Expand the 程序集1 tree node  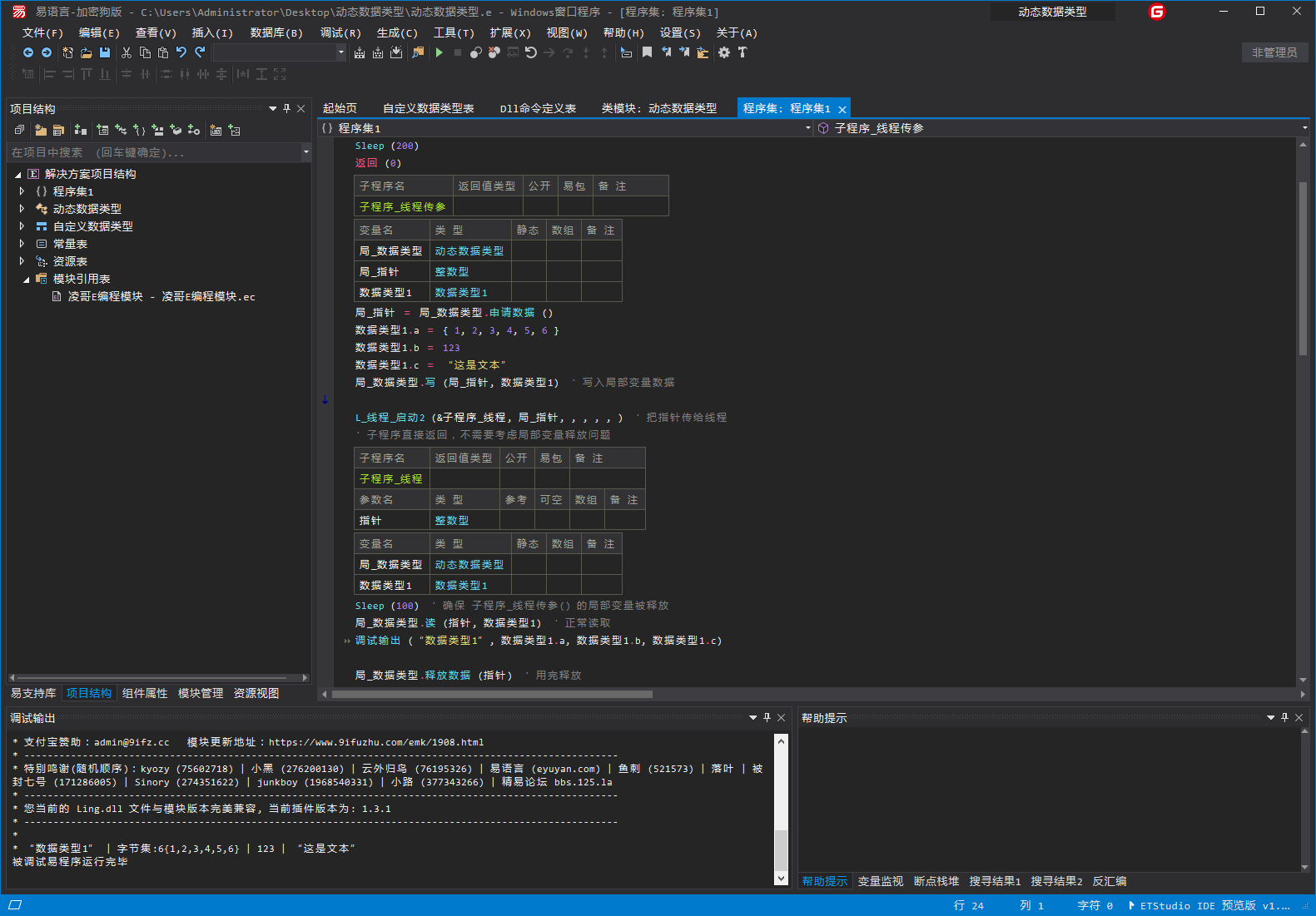pyautogui.click(x=22, y=191)
